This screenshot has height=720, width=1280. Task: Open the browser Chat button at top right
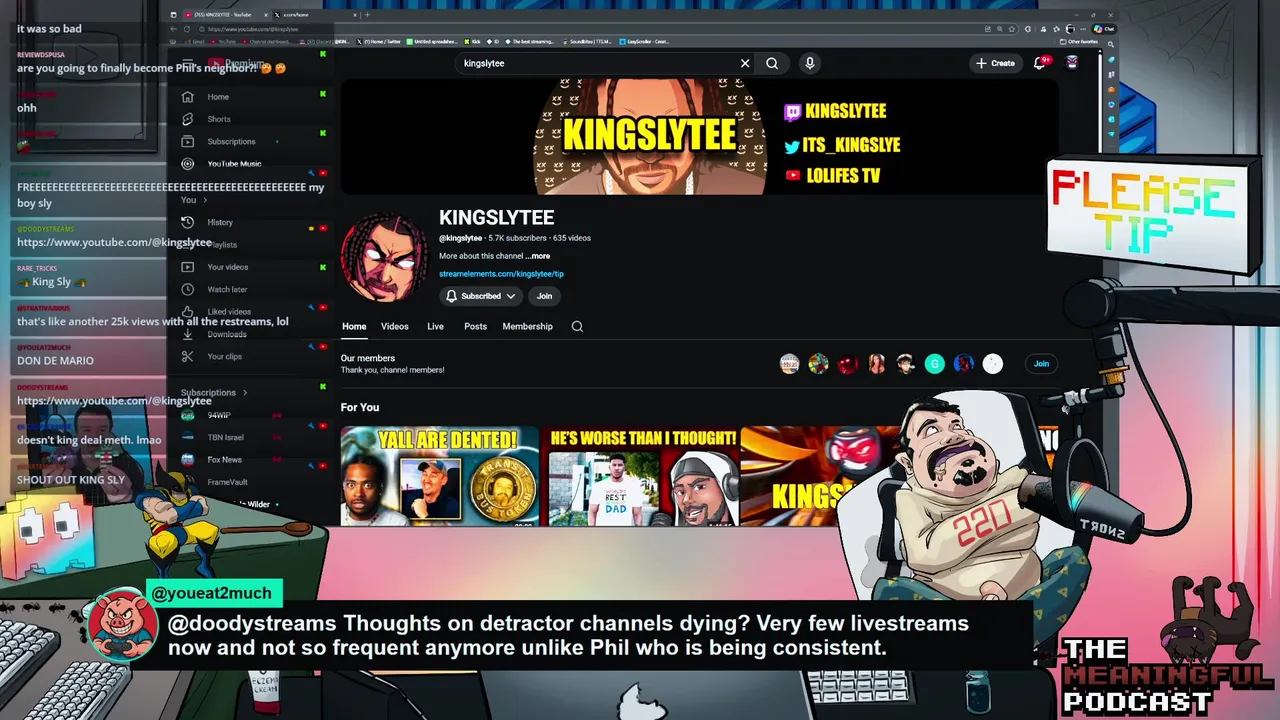1104,29
